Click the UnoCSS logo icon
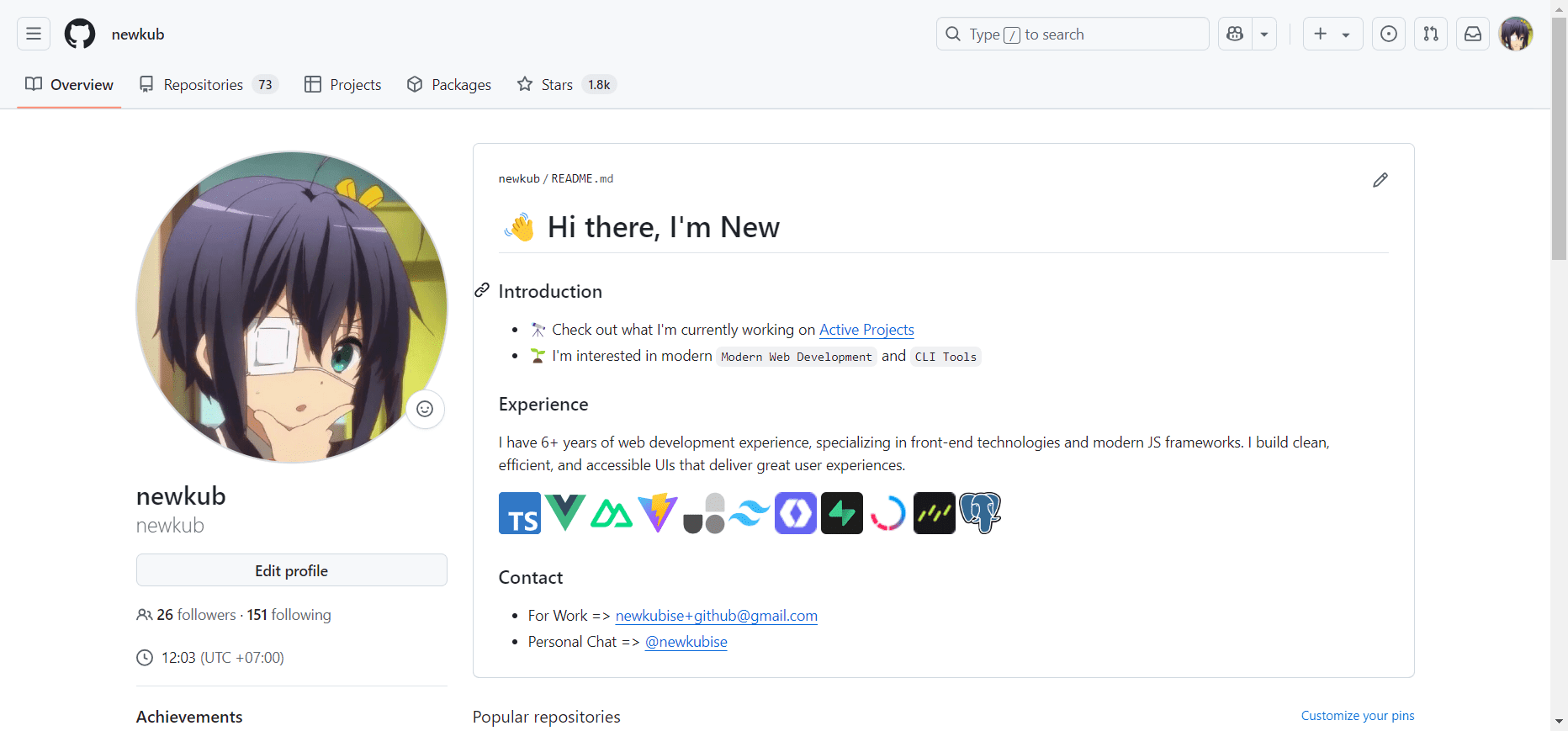This screenshot has width=1568, height=731. [x=704, y=513]
